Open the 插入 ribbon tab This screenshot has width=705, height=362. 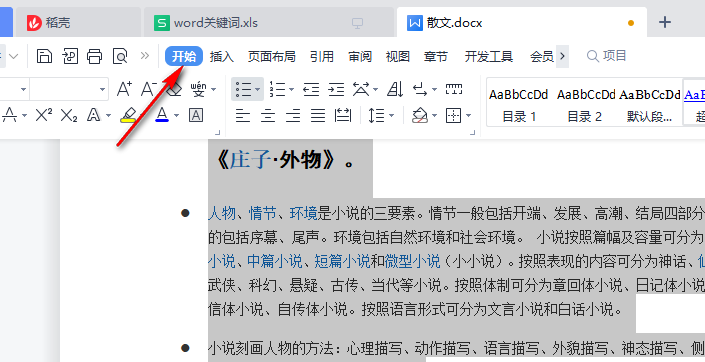222,56
